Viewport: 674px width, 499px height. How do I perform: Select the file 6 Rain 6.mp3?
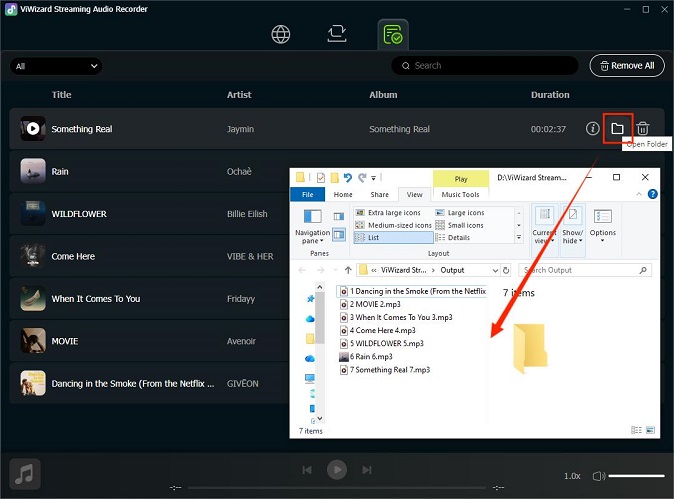pos(371,356)
